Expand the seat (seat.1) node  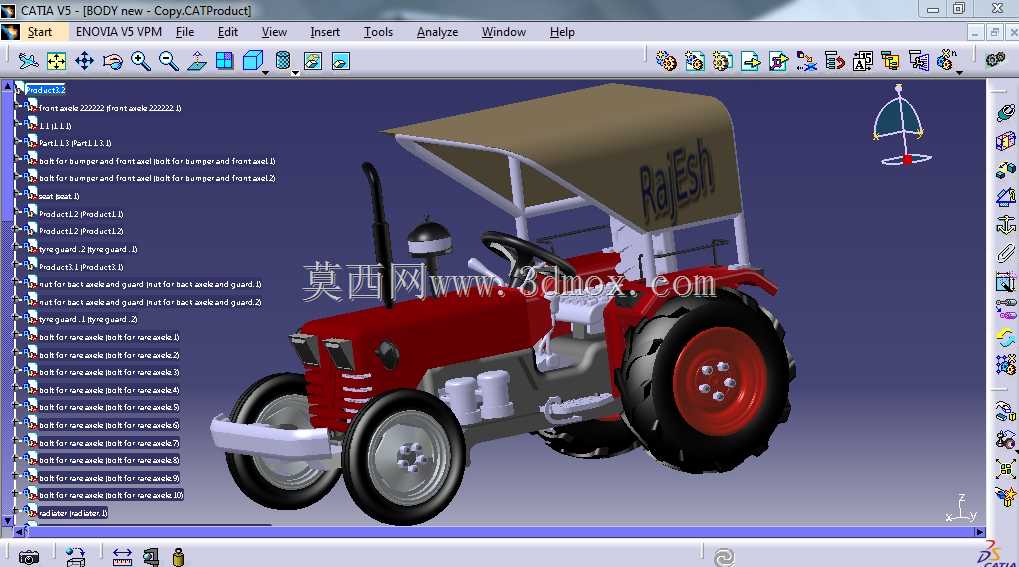pos(18,193)
